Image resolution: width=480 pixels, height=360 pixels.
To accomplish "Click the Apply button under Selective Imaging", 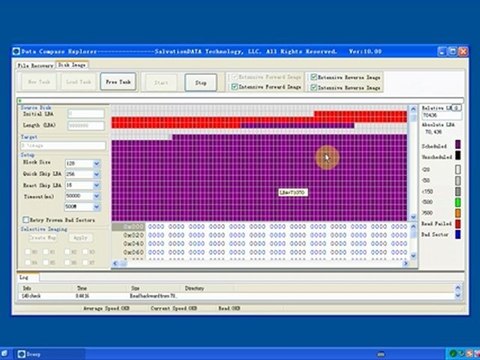I will tap(81, 238).
